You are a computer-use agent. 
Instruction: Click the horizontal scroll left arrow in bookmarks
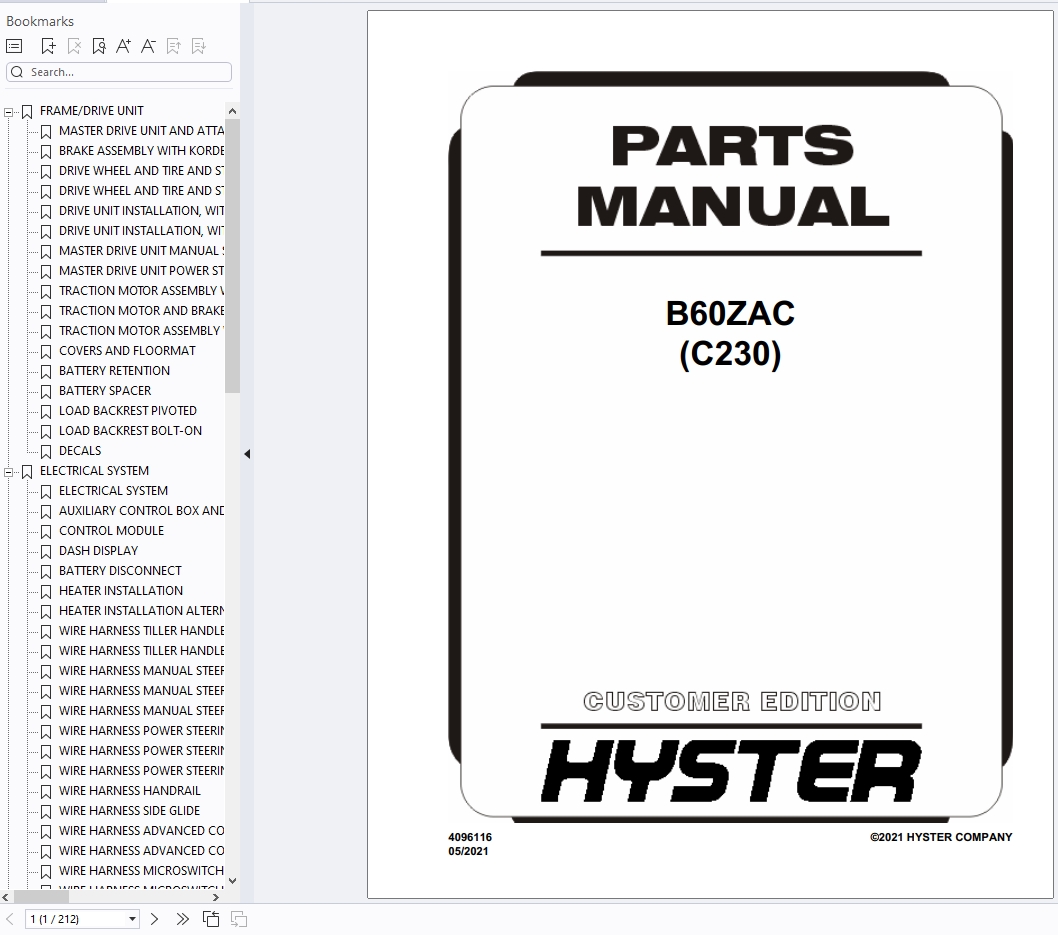(5, 897)
